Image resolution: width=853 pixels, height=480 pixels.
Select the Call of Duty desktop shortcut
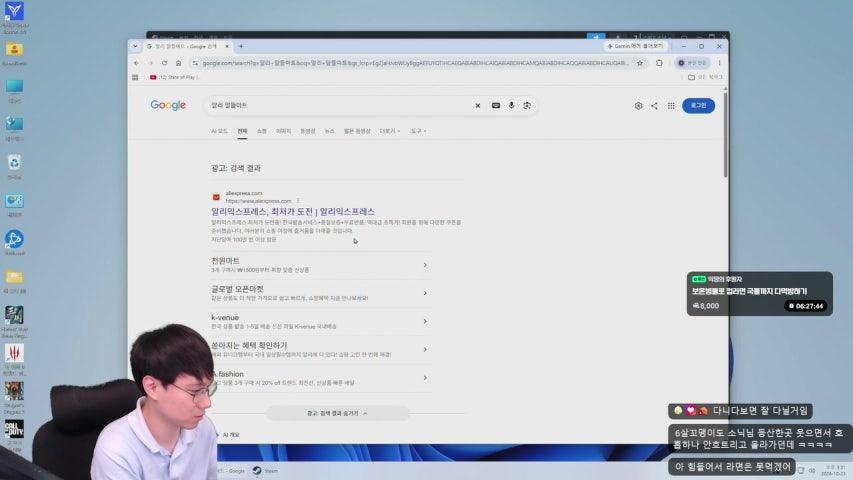[x=14, y=435]
